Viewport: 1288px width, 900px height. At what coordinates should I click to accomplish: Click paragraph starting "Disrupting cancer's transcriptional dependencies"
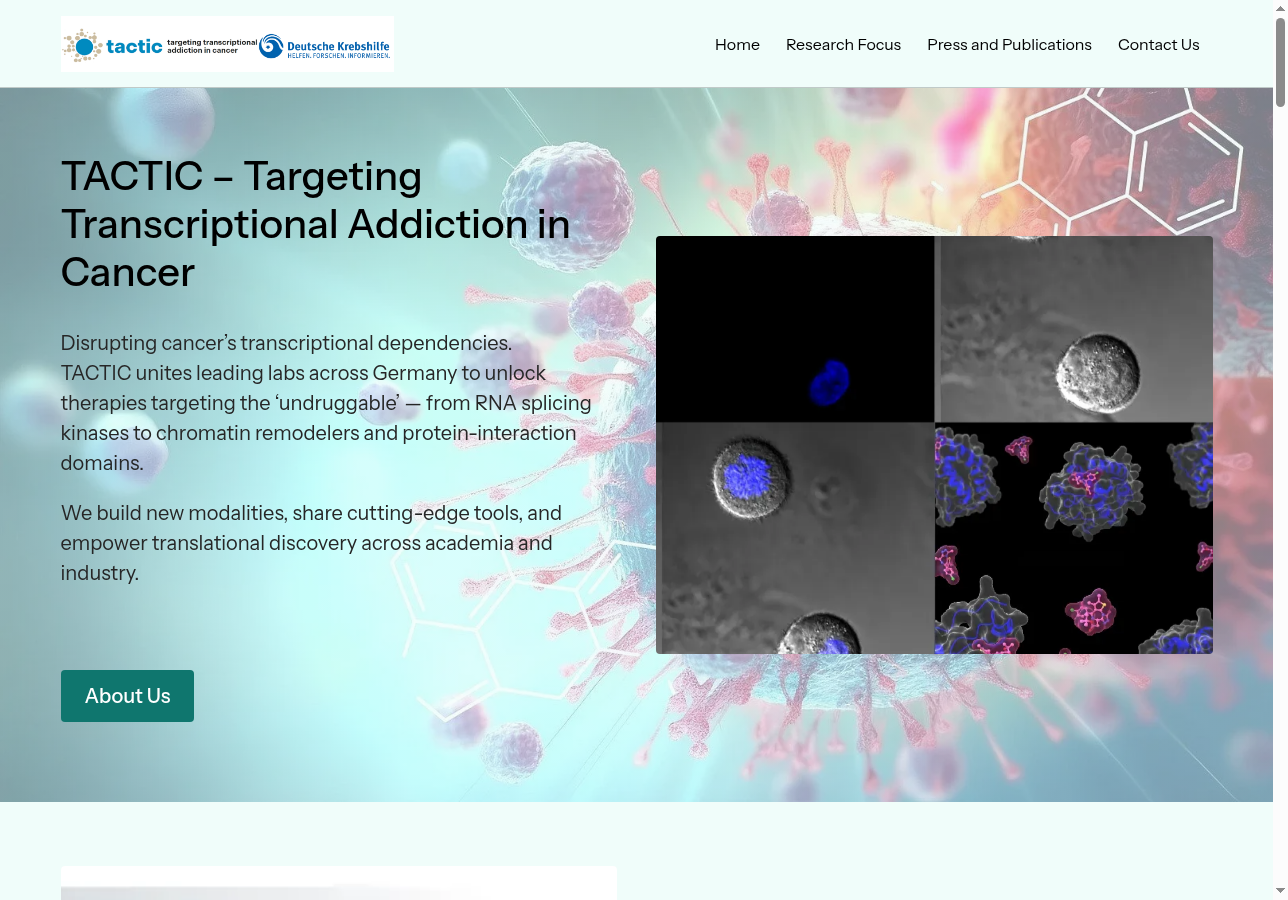pos(326,403)
